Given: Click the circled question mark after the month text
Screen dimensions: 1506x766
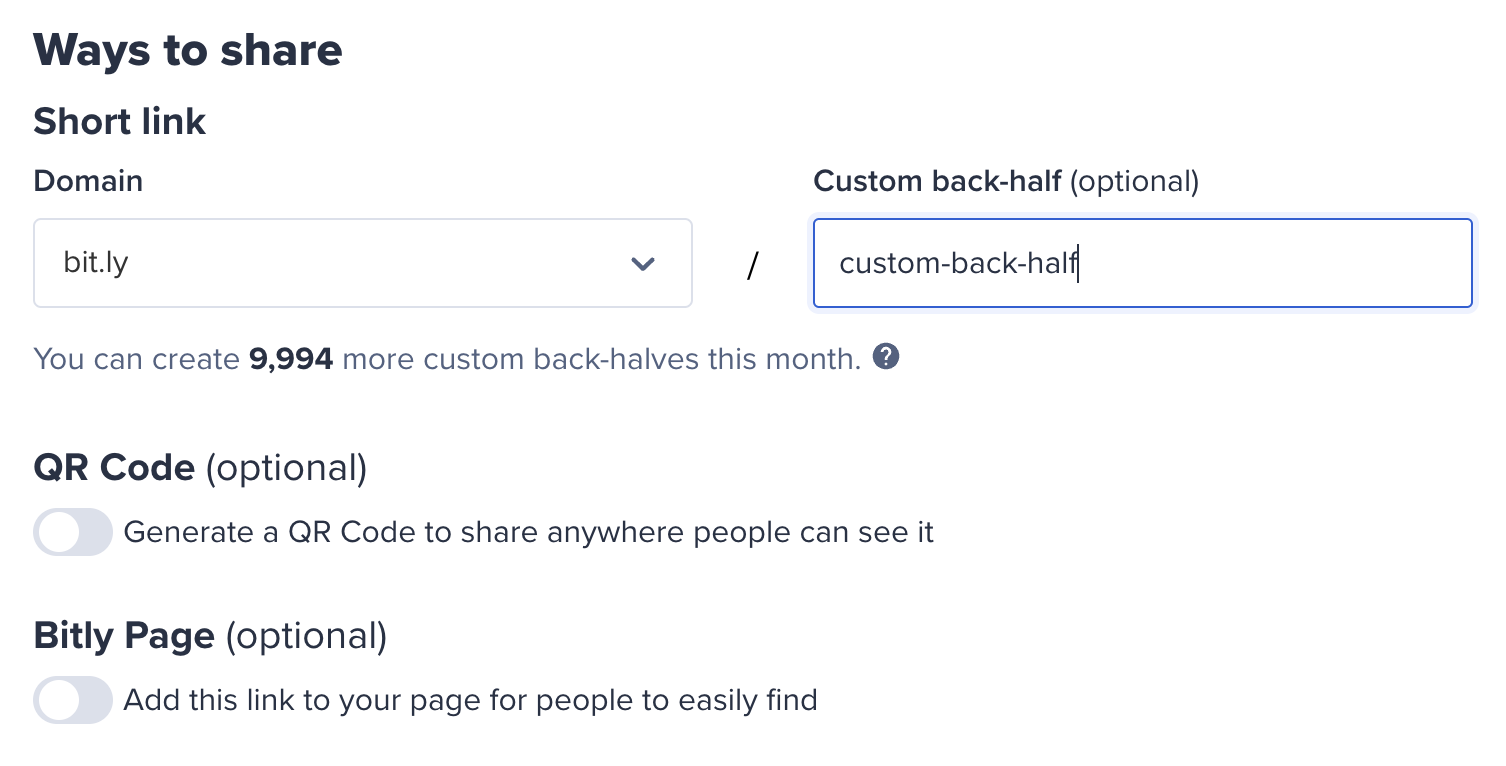Looking at the screenshot, I should coord(888,357).
